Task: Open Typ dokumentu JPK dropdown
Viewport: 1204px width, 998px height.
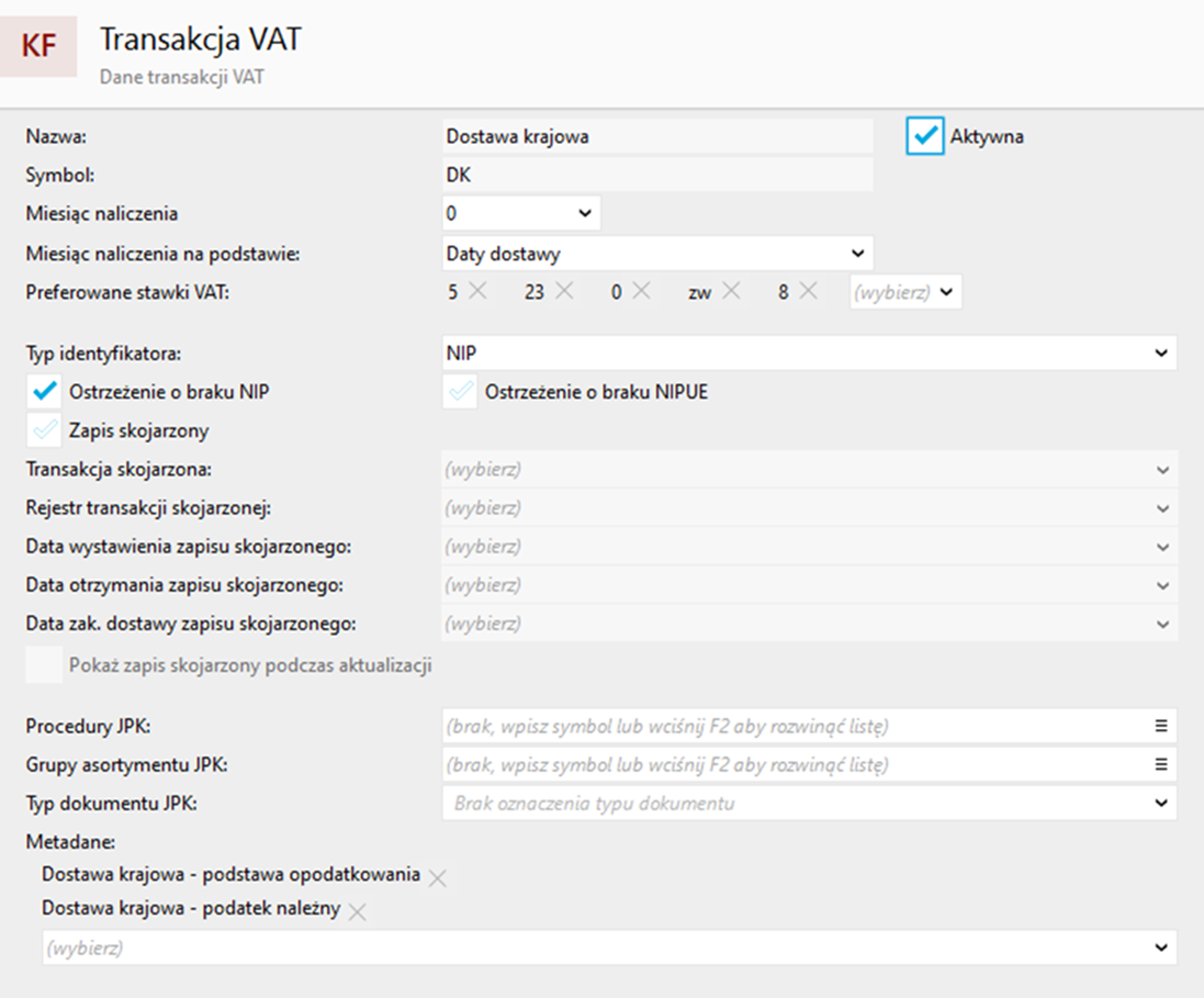Action: point(809,803)
